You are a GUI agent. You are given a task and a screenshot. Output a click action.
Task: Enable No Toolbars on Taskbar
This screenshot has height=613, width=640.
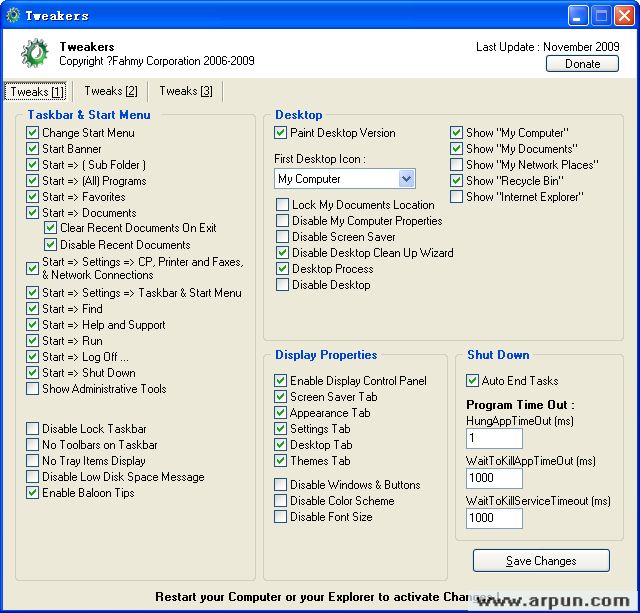click(32, 444)
